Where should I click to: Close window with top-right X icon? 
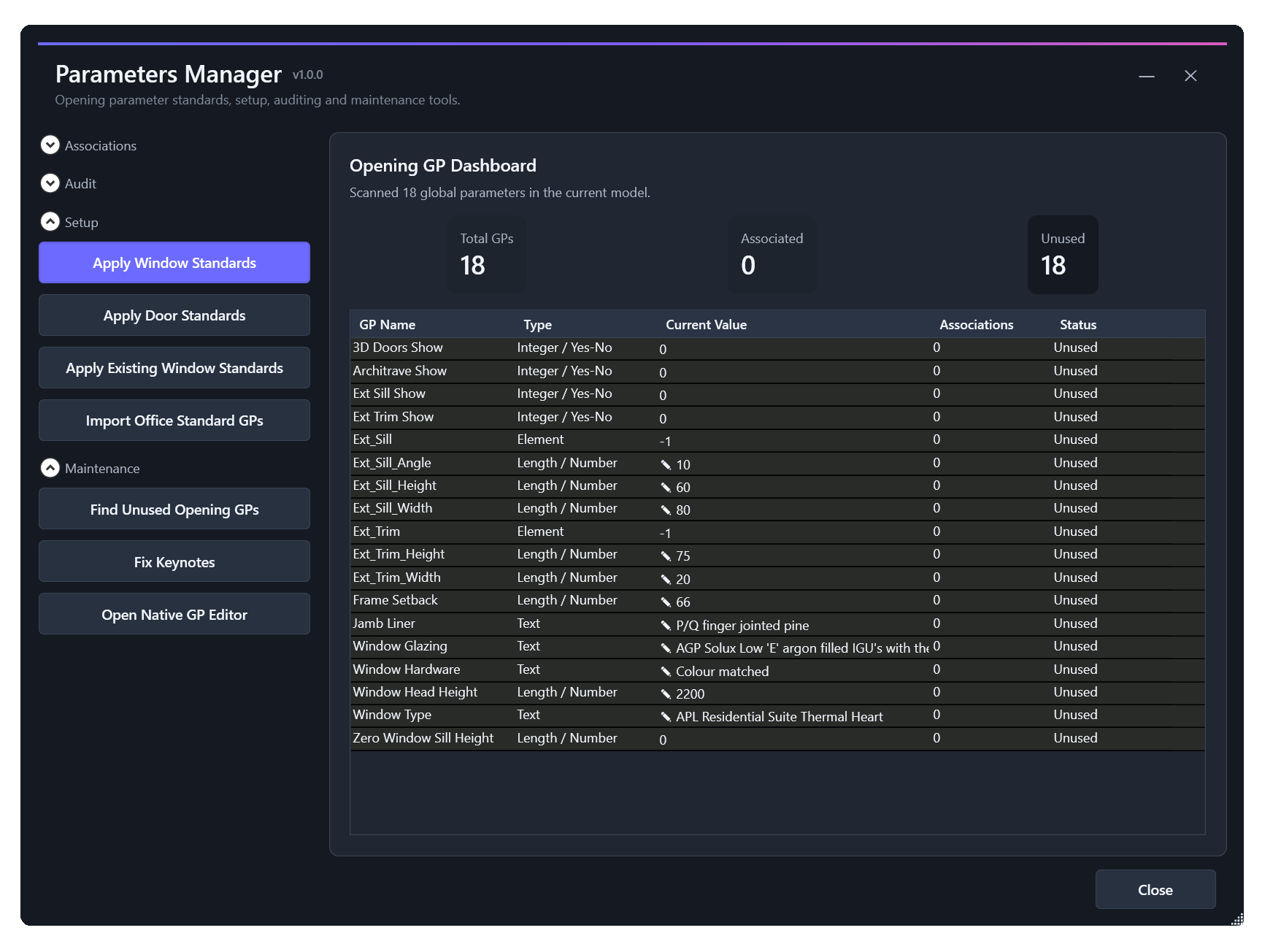click(x=1191, y=76)
